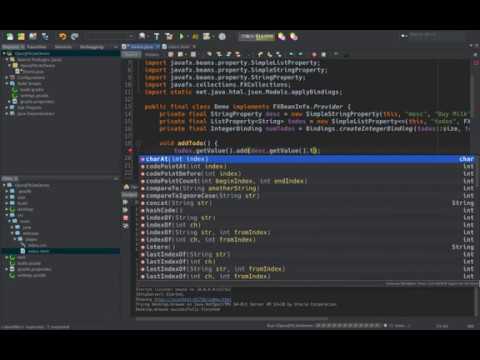480x360 pixels.
Task: Select gradle.properties under Build Scripts
Action: (x=37, y=102)
